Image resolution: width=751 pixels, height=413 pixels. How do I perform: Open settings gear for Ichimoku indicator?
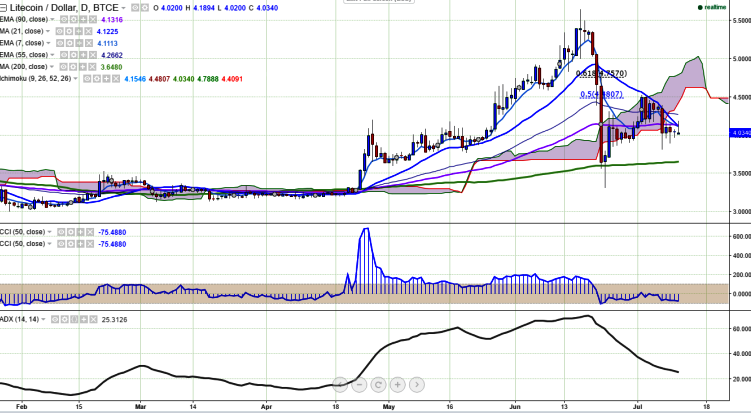coord(97,79)
